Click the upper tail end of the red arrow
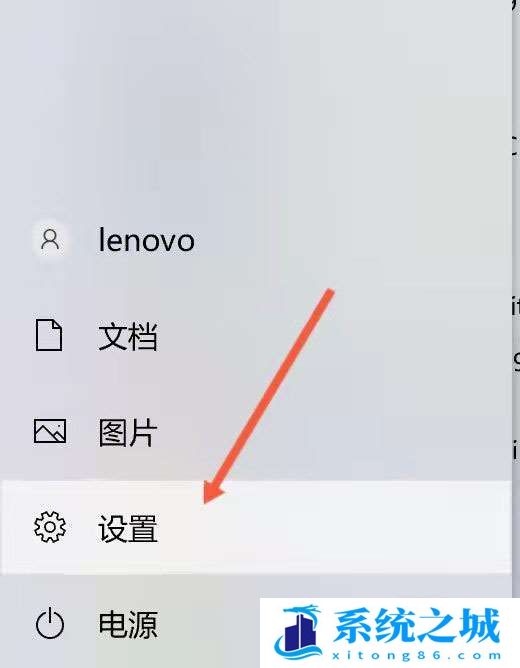The image size is (520, 668). [x=329, y=293]
